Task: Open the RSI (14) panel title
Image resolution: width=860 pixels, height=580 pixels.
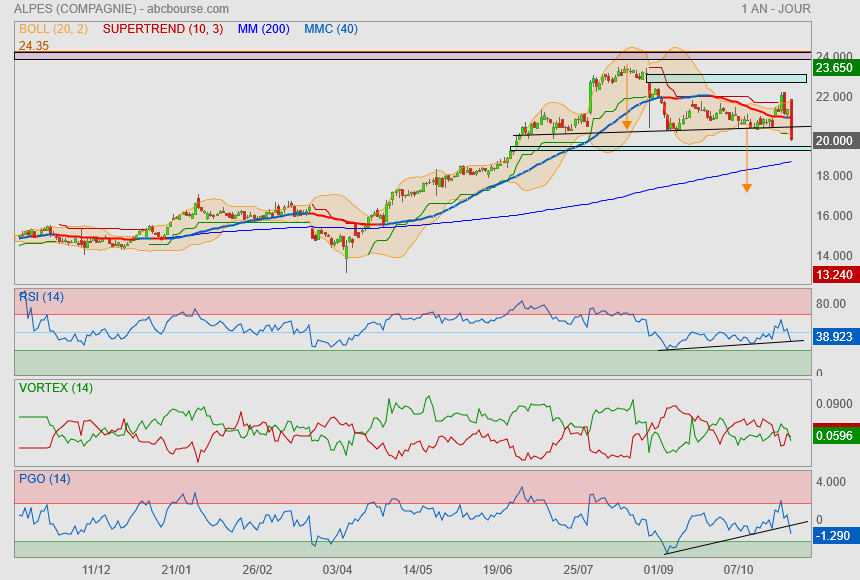Action: (41, 296)
